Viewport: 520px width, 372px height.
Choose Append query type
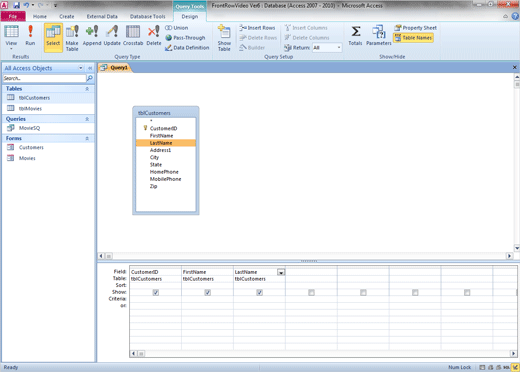point(92,35)
